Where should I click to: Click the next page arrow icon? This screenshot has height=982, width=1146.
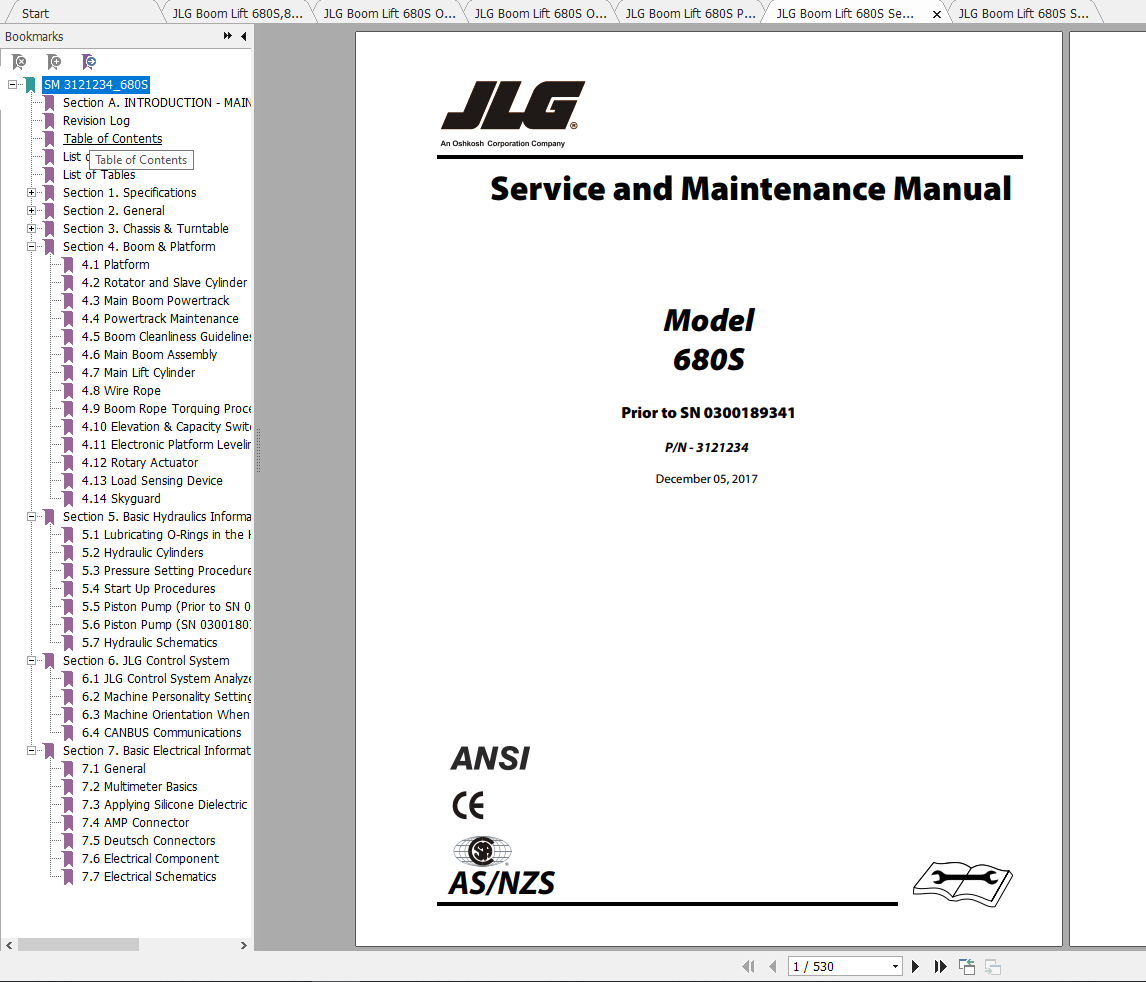[915, 966]
